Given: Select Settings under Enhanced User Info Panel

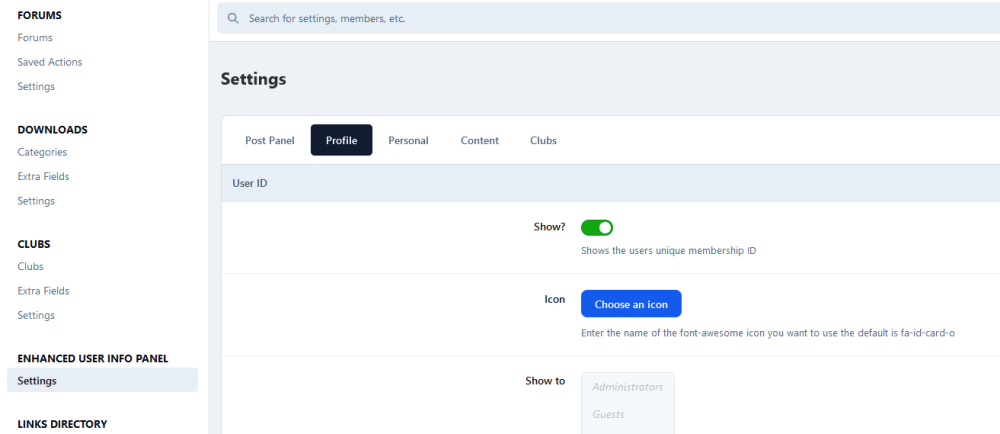Looking at the screenshot, I should pyautogui.click(x=102, y=380).
